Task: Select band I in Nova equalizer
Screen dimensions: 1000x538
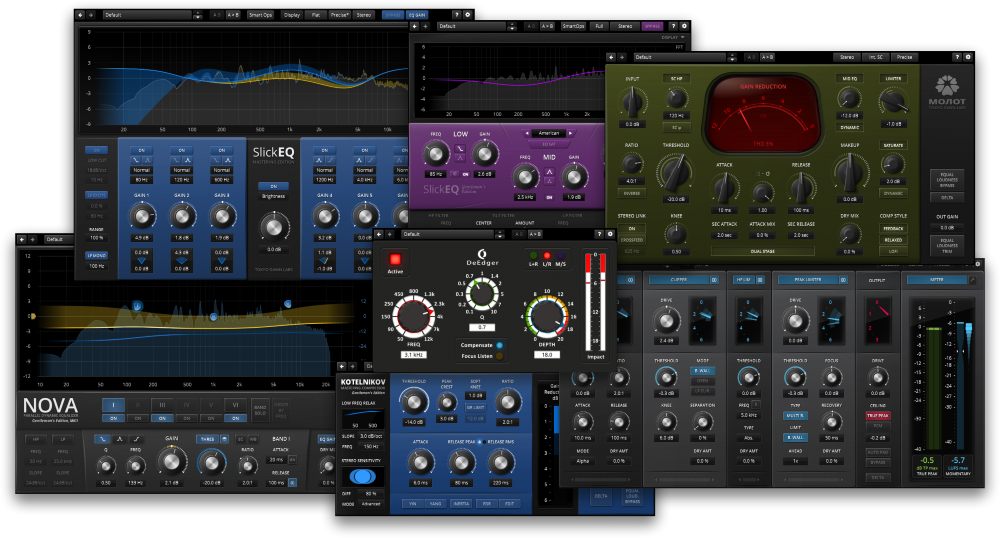Action: click(113, 405)
